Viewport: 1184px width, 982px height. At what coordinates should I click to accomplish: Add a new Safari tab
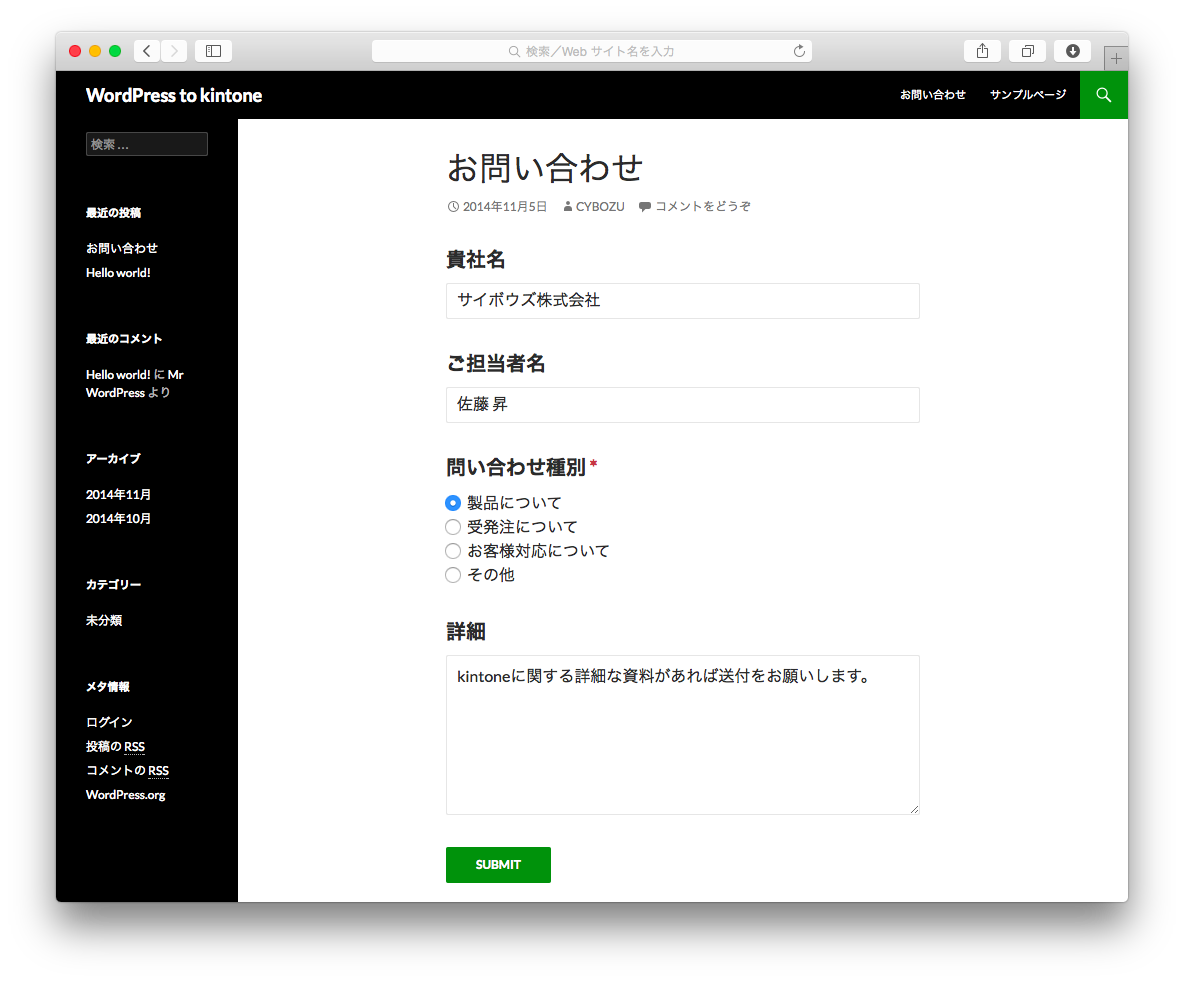(x=1116, y=58)
